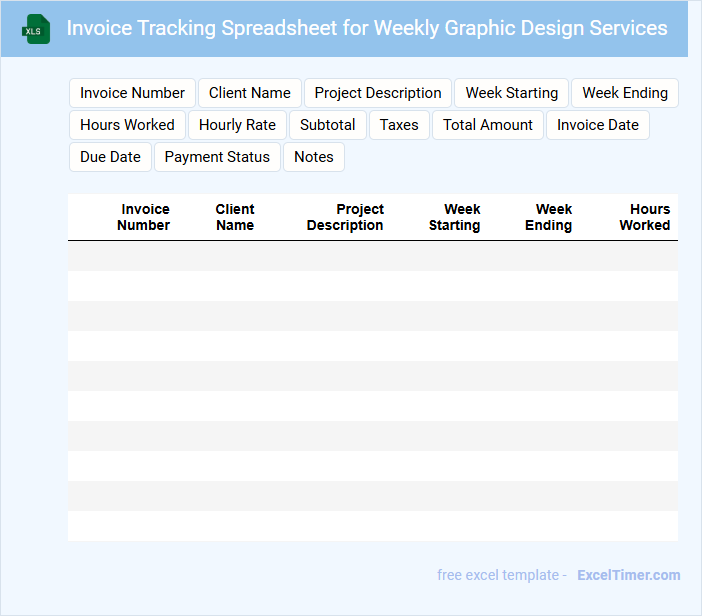Click the Payment Status tag

pos(217,157)
